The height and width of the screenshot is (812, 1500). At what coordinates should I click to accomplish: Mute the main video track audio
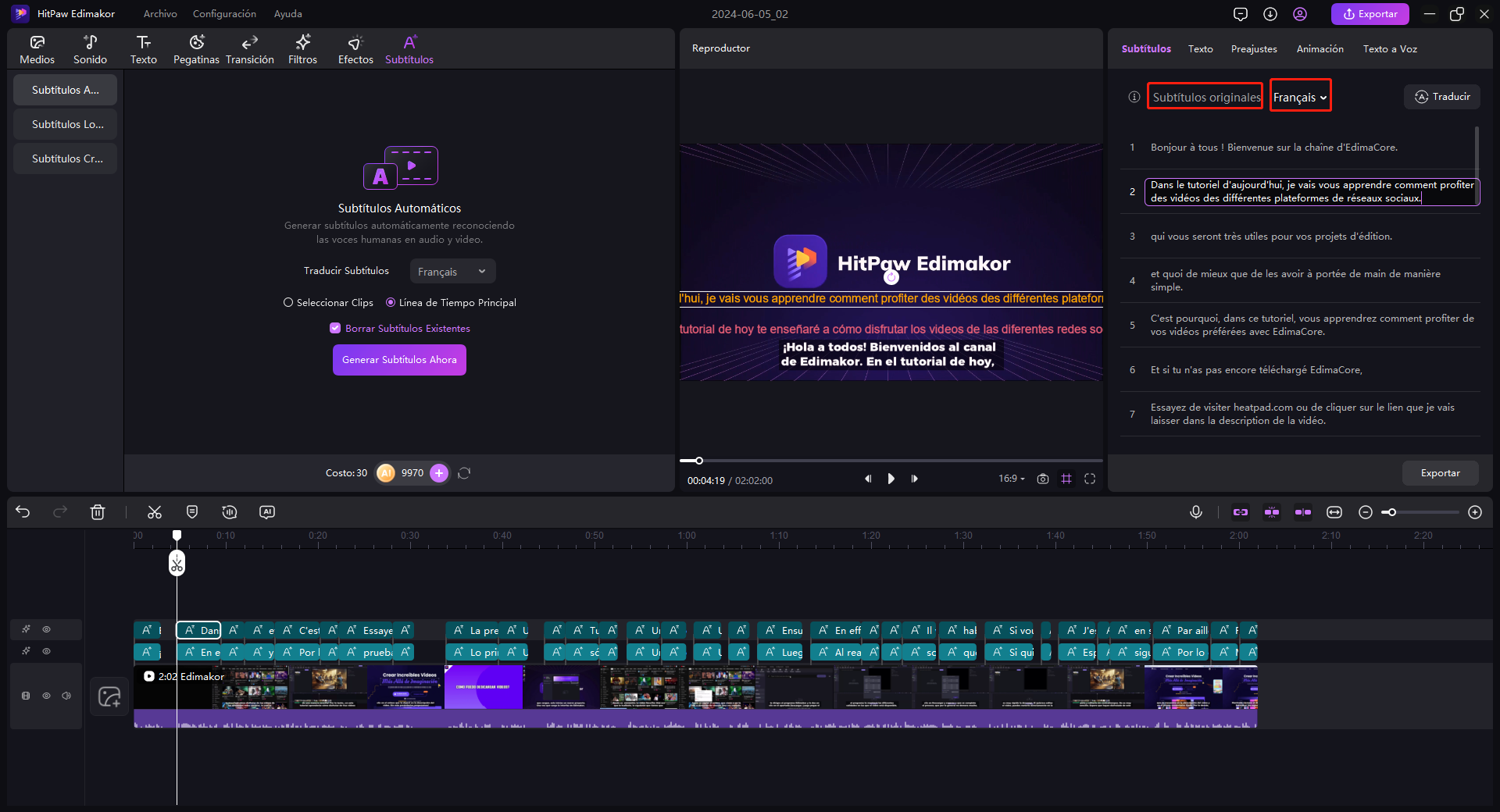click(67, 696)
